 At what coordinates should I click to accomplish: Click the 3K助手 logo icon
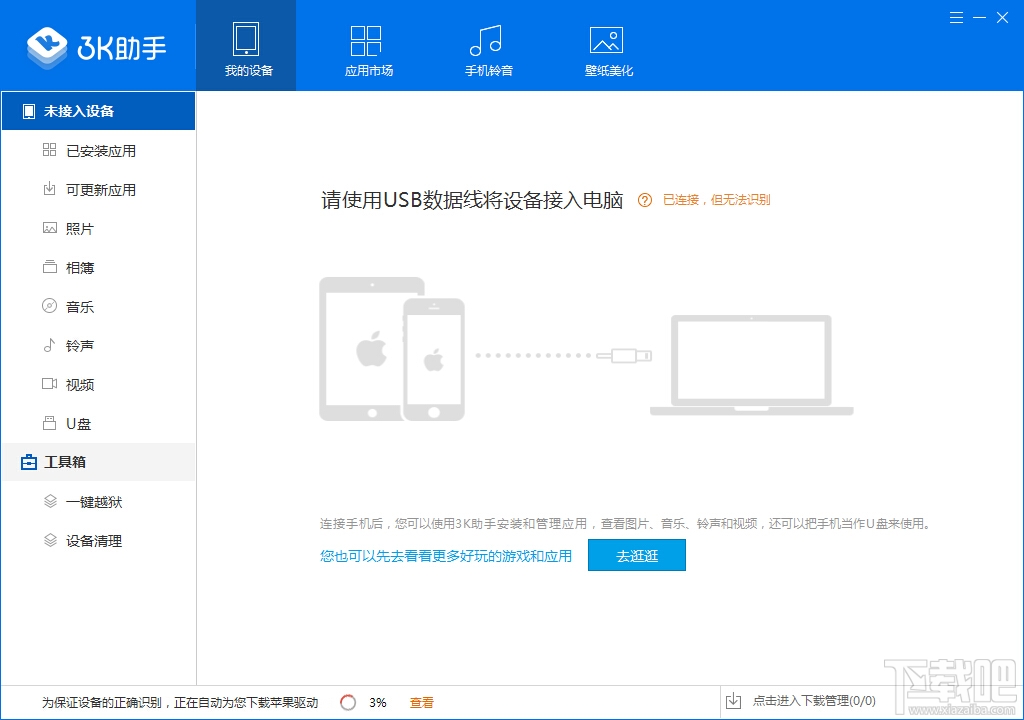coord(46,47)
